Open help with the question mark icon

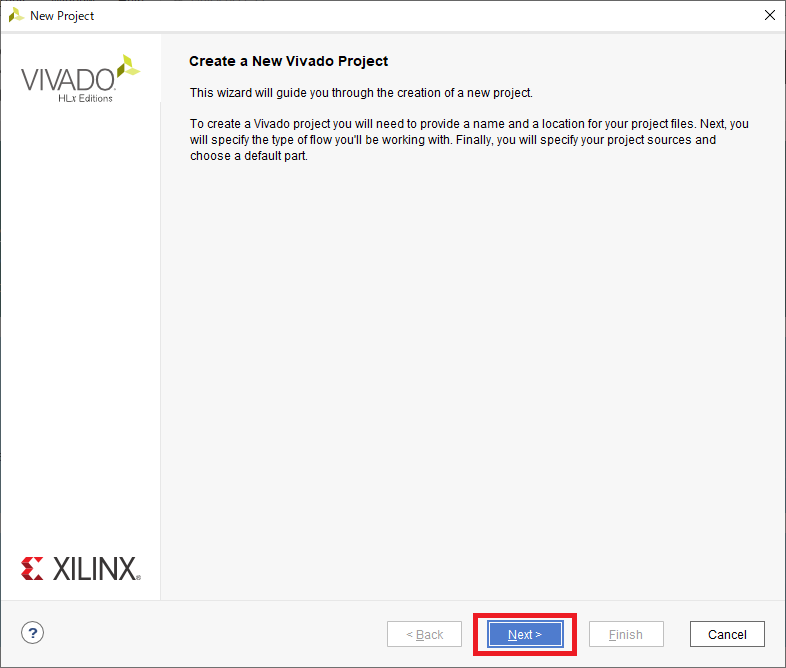33,632
